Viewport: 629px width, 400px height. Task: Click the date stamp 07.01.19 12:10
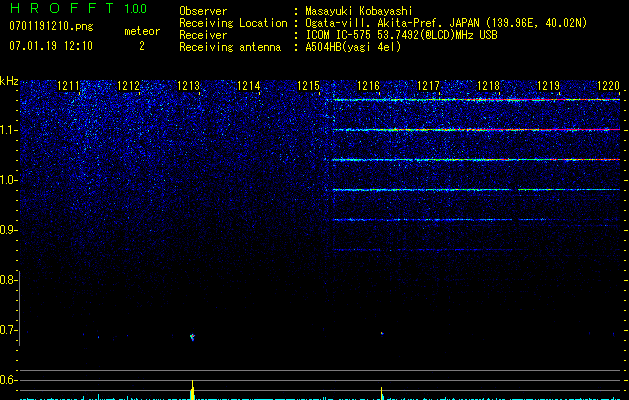(51, 46)
